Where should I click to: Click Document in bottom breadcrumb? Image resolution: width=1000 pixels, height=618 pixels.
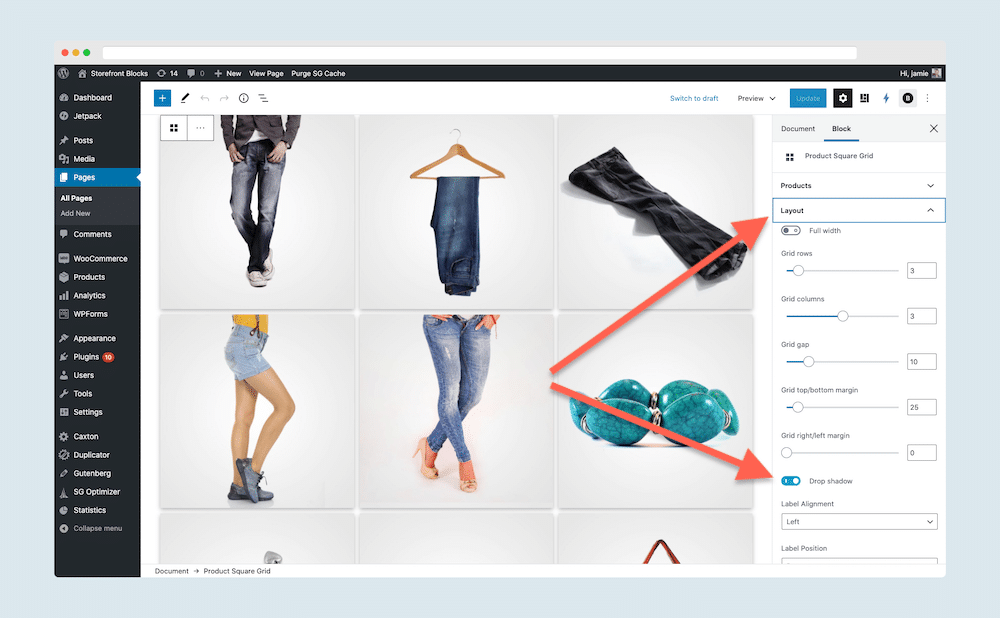point(172,571)
